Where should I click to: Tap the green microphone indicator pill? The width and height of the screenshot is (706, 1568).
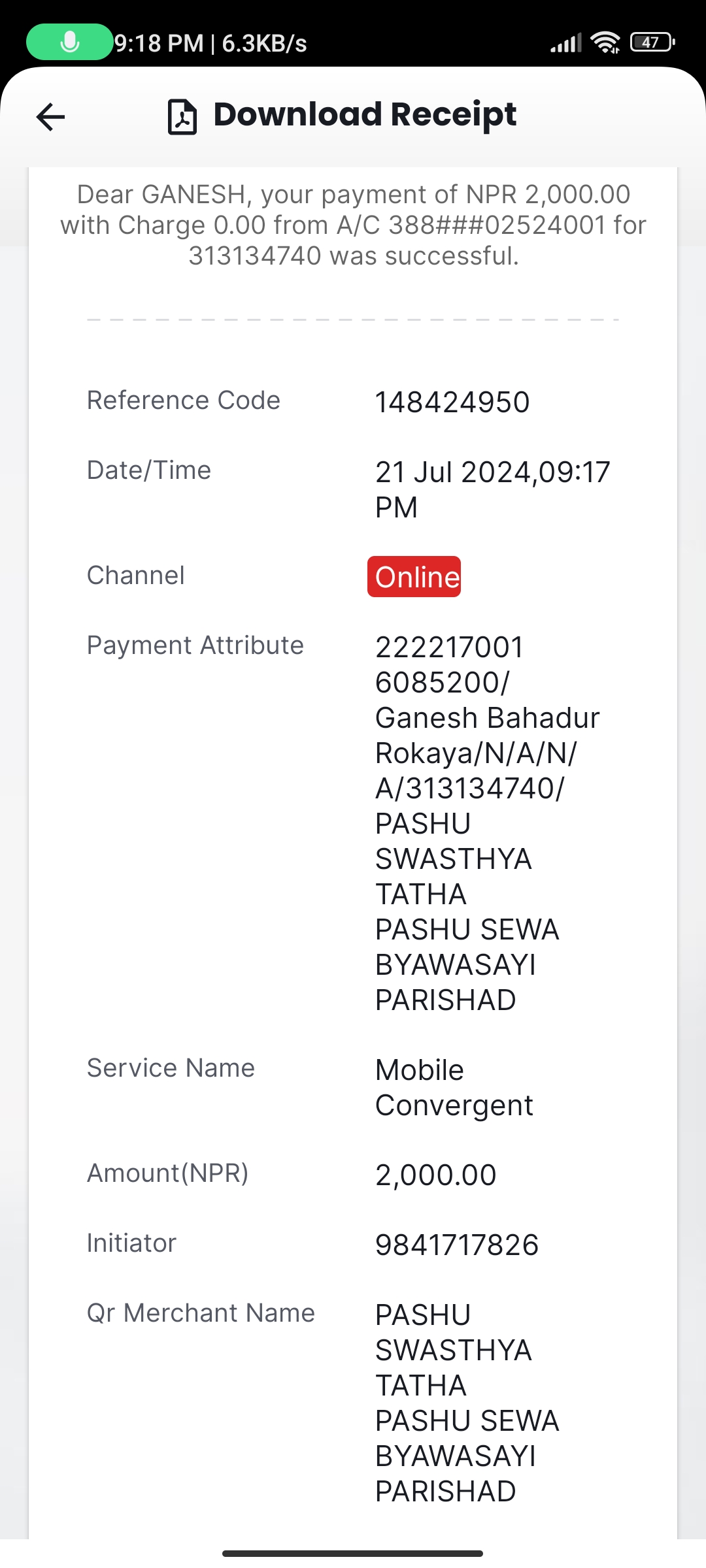point(69,42)
